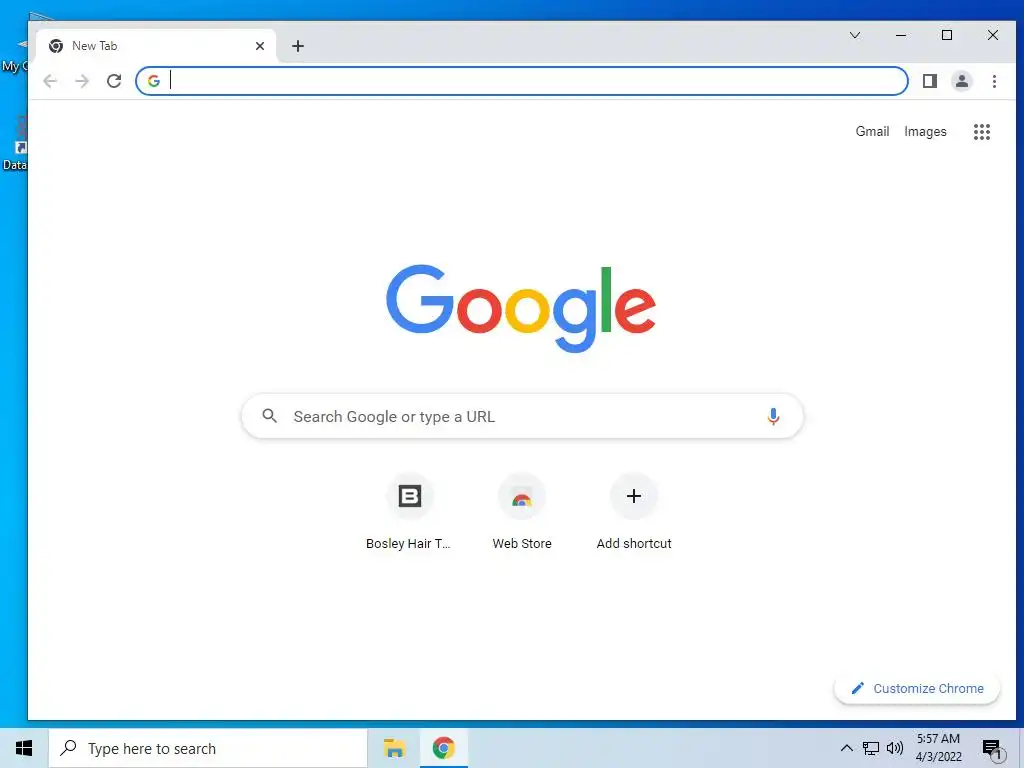Click the Google logo
Image resolution: width=1024 pixels, height=768 pixels.
[x=521, y=308]
